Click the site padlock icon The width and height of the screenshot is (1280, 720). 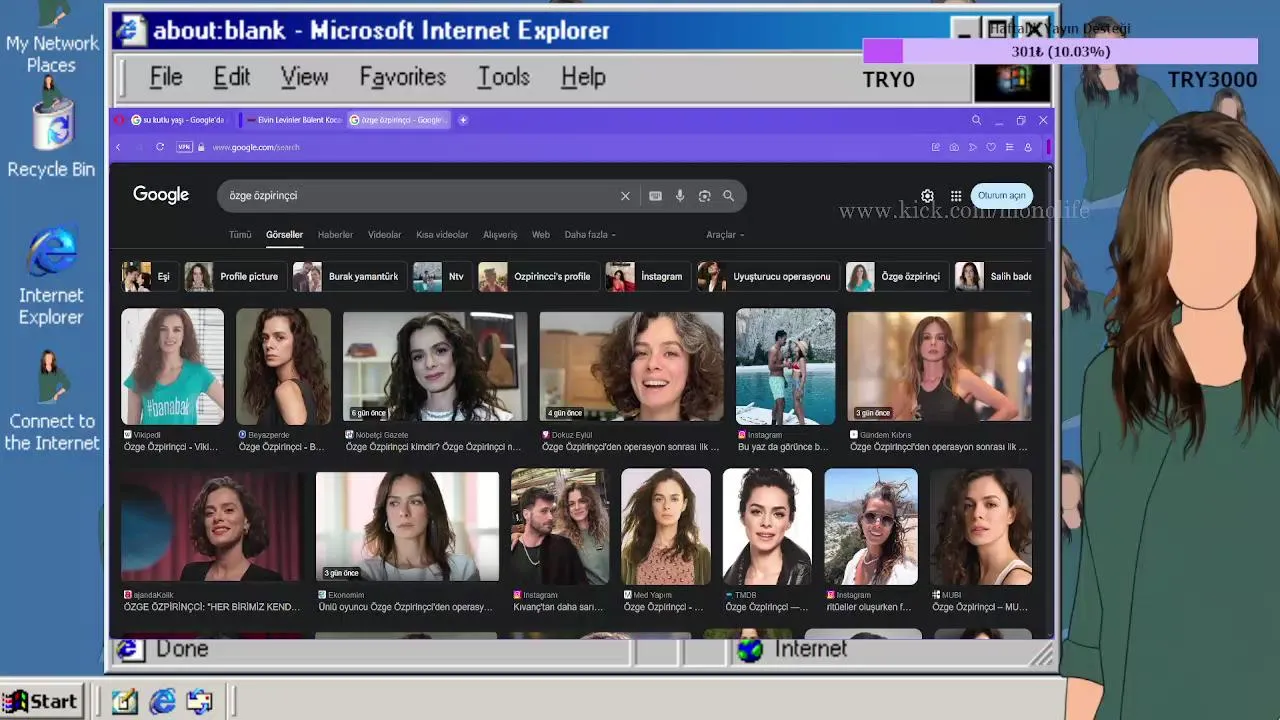pyautogui.click(x=201, y=147)
